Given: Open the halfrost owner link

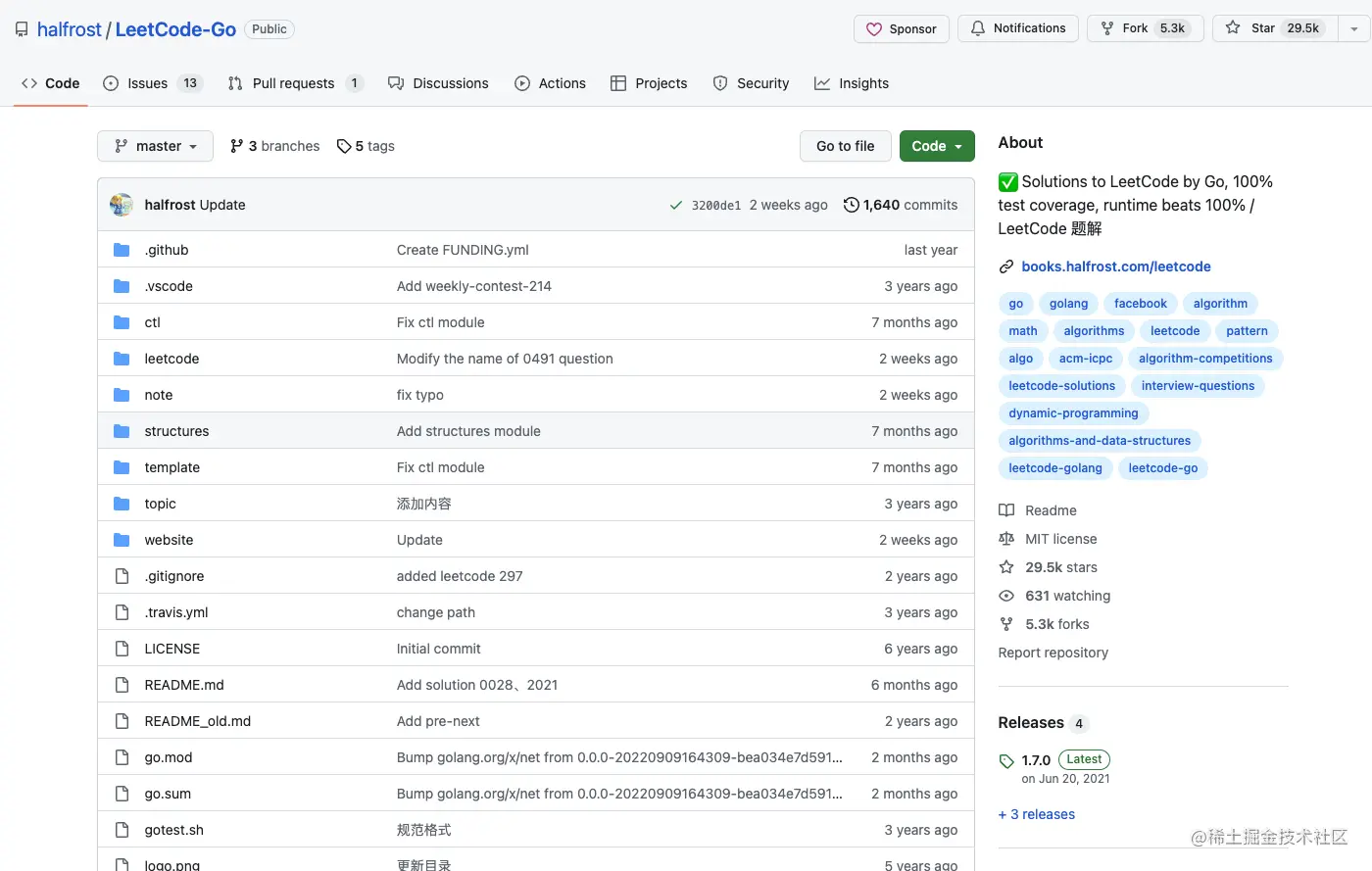Looking at the screenshot, I should 70,29.
